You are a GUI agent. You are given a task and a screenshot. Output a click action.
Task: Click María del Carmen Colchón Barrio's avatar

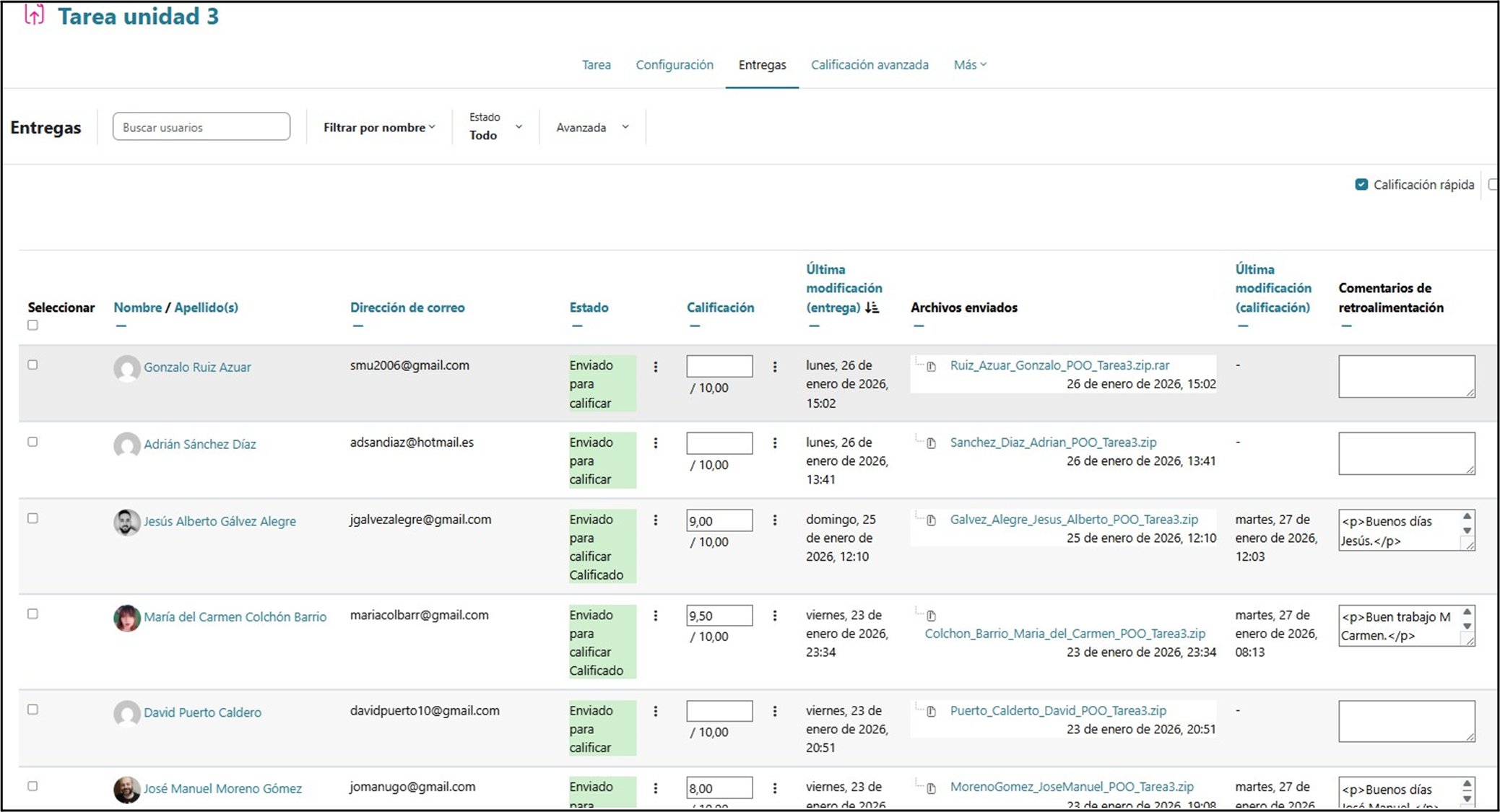(127, 618)
